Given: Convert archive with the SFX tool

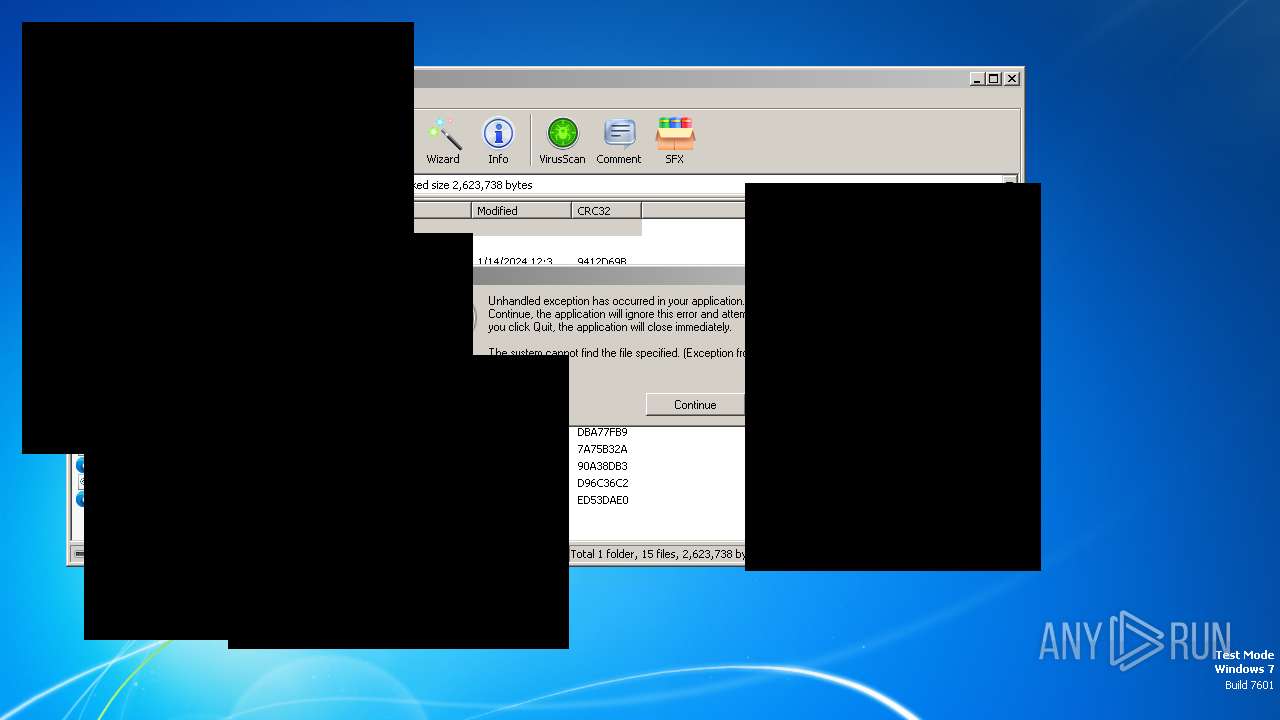Looking at the screenshot, I should pyautogui.click(x=675, y=141).
